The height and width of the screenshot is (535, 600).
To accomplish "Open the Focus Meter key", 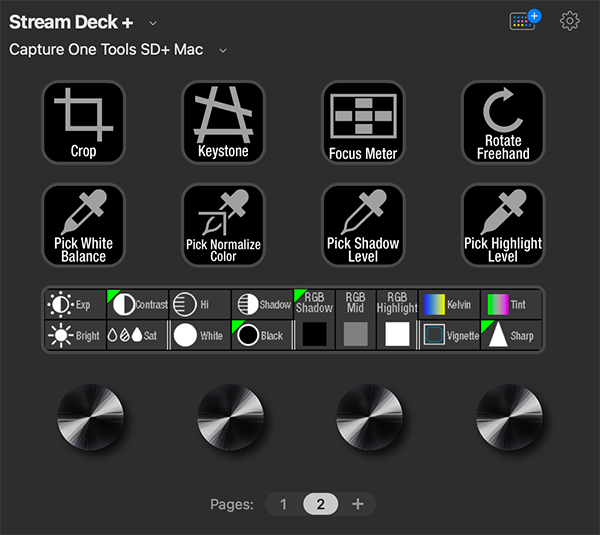I will [363, 122].
